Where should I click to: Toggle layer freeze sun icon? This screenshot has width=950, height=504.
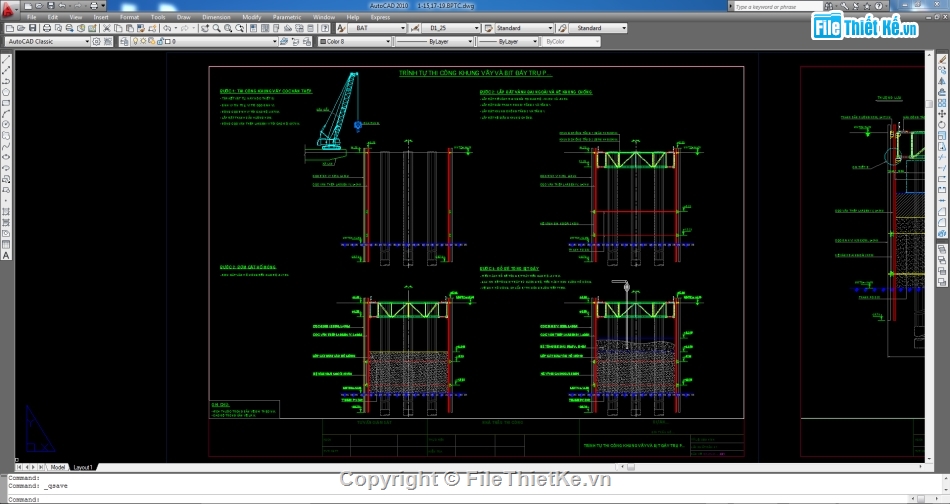coord(143,41)
